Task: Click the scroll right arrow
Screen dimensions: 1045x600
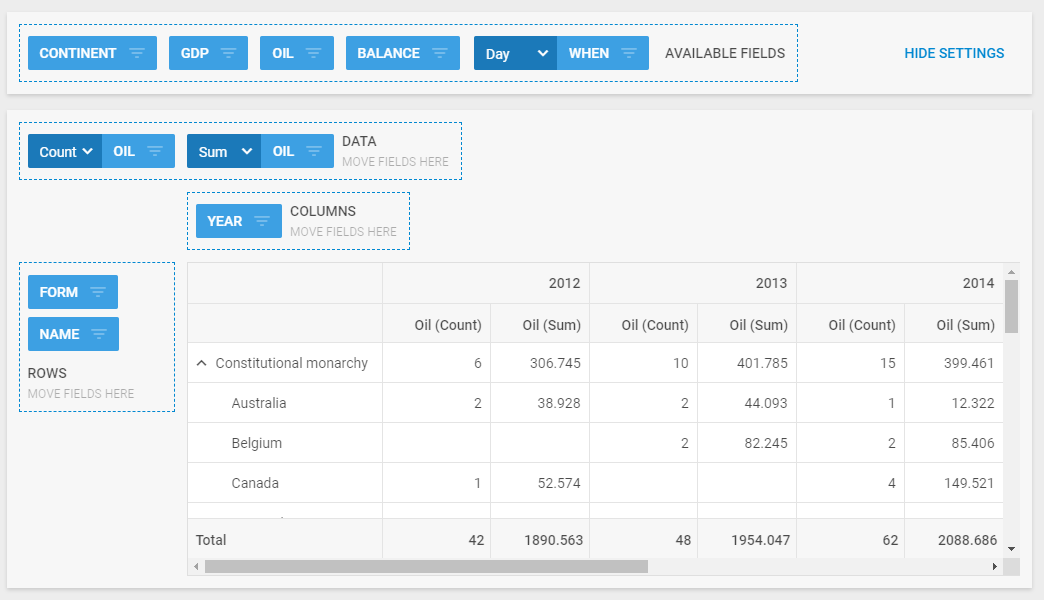Action: tap(994, 567)
